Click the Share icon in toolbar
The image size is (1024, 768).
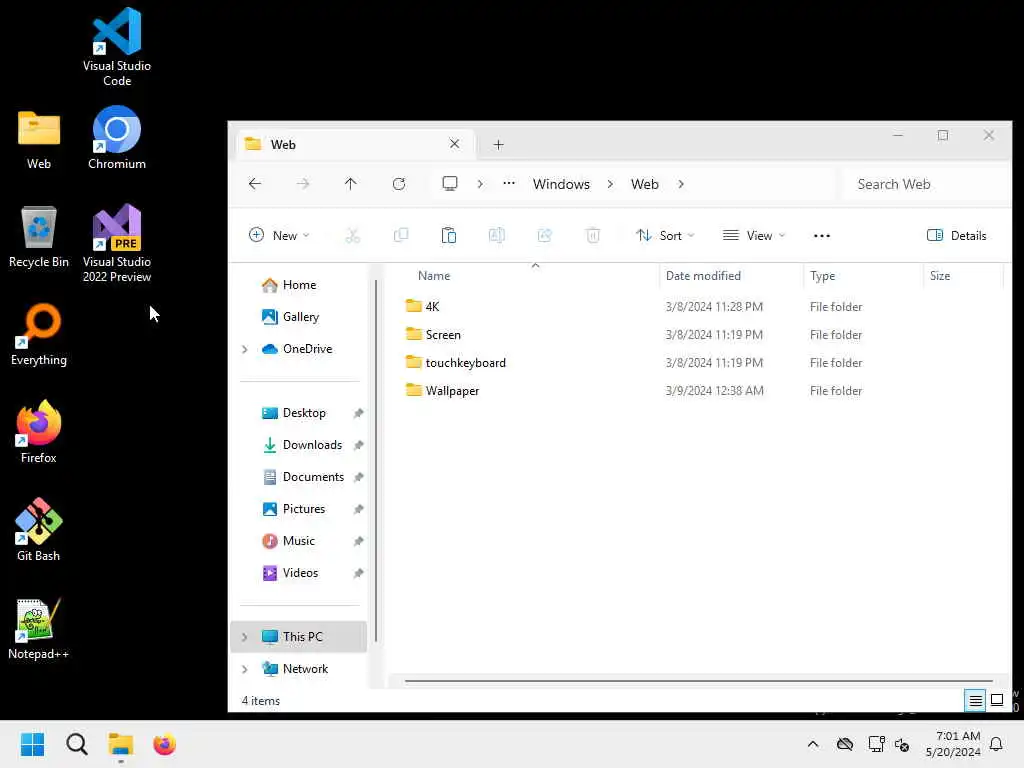click(x=545, y=236)
